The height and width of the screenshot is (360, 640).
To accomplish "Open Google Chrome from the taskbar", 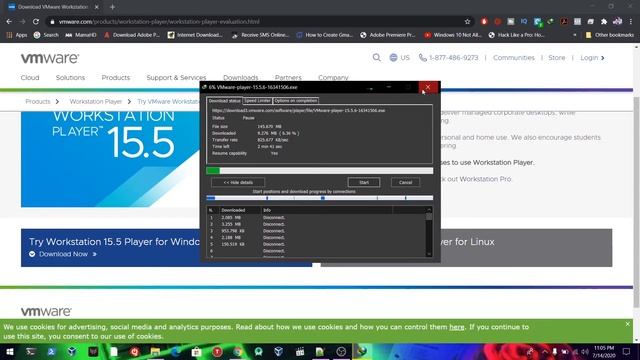I will click(x=238, y=351).
